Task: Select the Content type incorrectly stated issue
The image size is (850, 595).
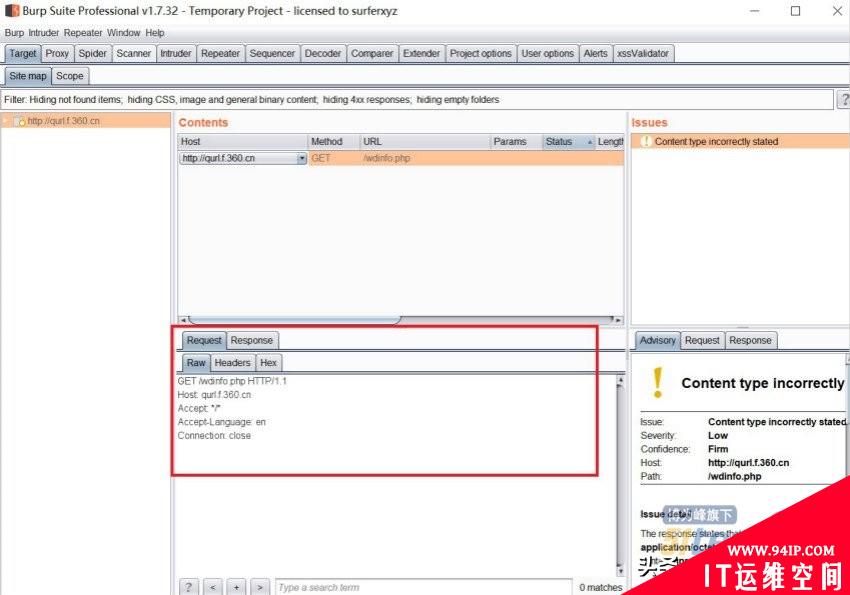Action: [x=716, y=141]
